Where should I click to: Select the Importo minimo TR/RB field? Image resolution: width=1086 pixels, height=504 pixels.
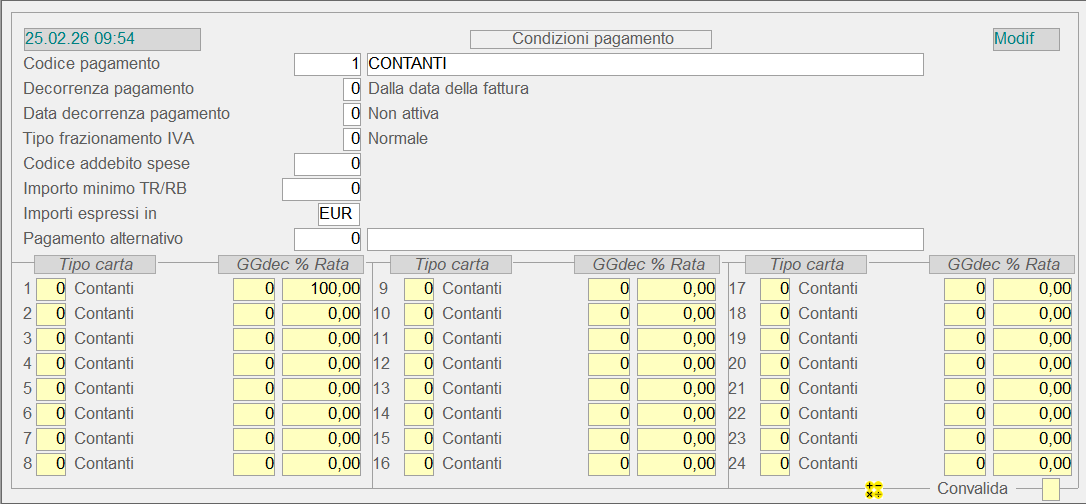click(x=321, y=189)
